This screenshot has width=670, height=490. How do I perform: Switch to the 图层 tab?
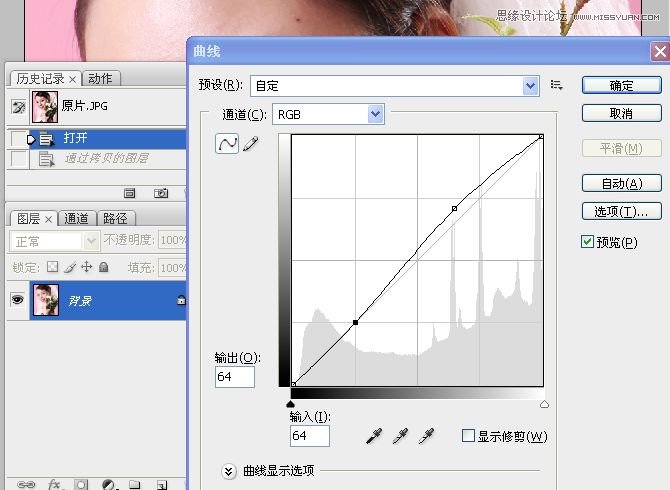pyautogui.click(x=28, y=219)
